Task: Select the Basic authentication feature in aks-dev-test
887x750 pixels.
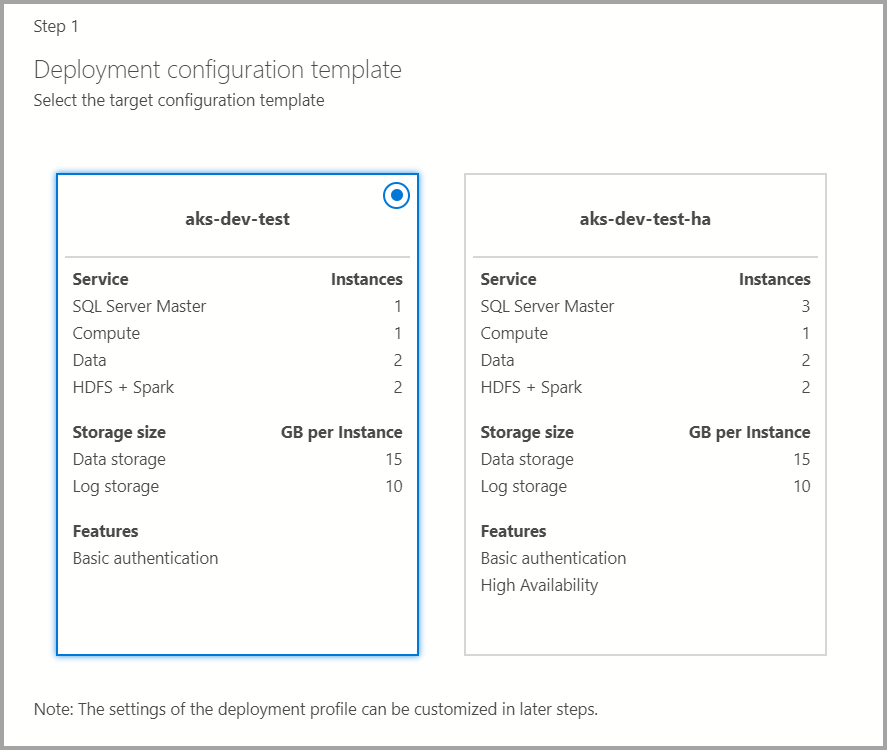Action: coord(145,558)
